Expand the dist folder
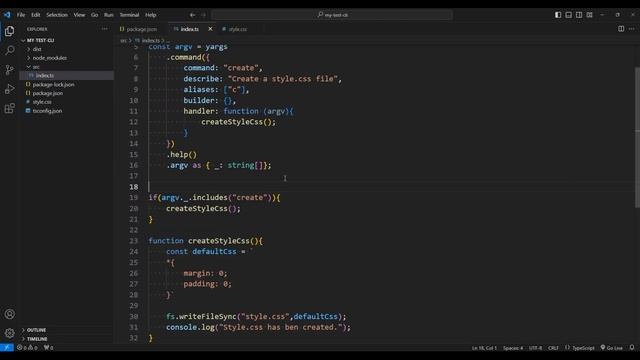640x360 pixels. (37, 49)
